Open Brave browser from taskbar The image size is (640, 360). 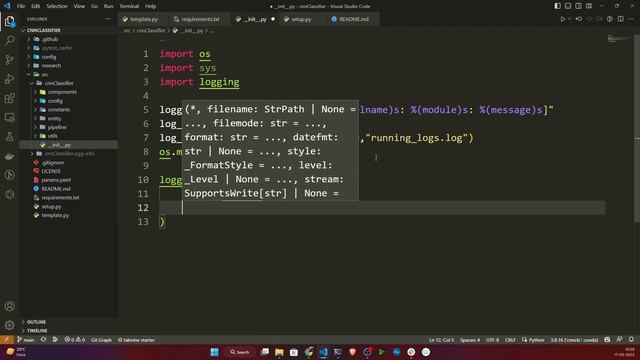(352, 352)
